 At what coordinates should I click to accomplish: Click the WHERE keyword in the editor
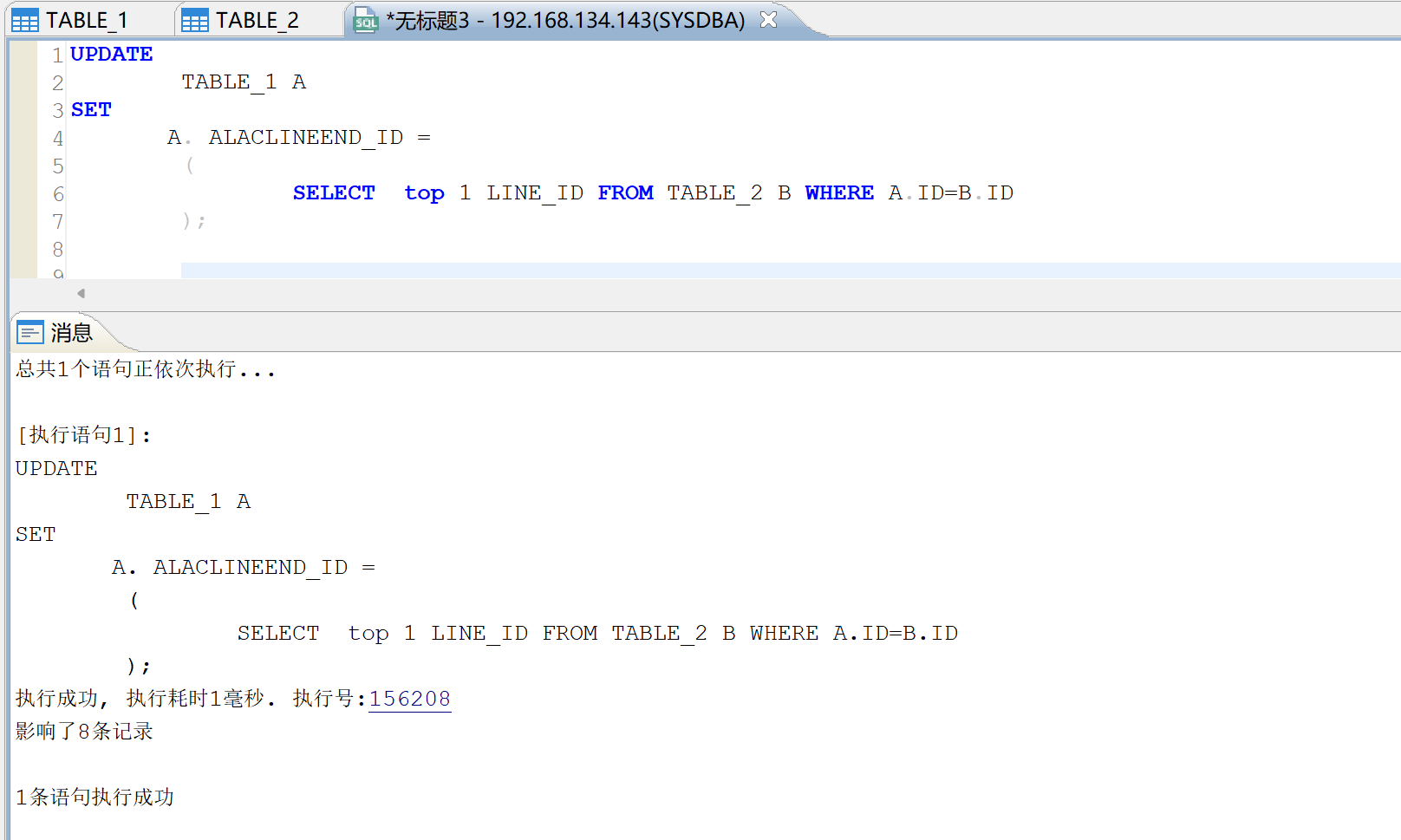pyautogui.click(x=839, y=192)
